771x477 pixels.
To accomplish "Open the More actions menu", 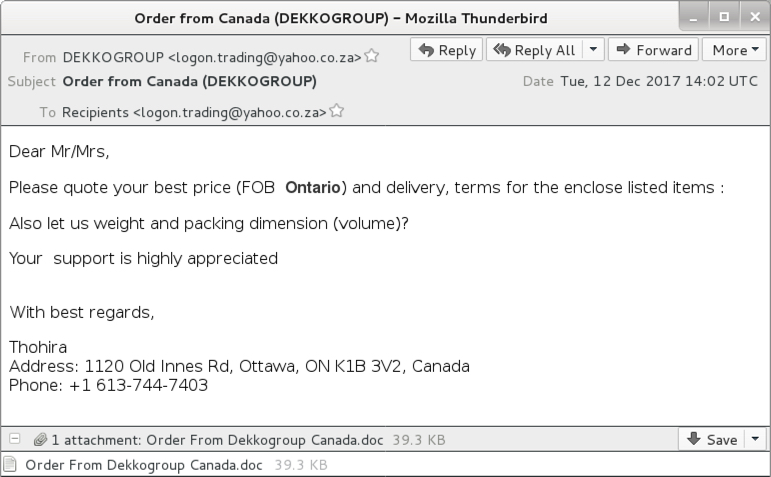I will [734, 50].
